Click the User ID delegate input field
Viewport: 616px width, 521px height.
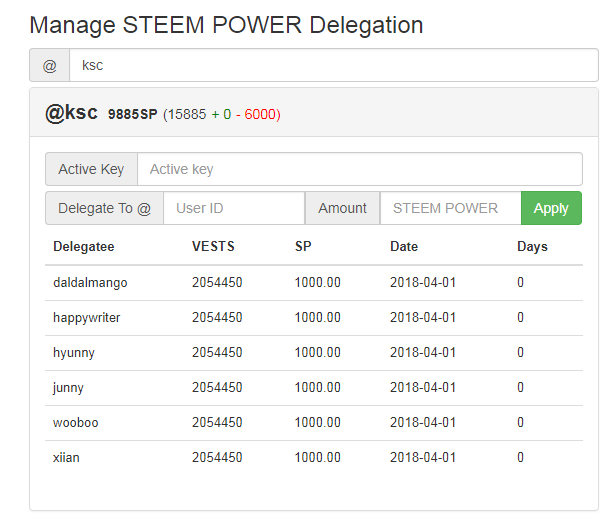click(x=234, y=208)
